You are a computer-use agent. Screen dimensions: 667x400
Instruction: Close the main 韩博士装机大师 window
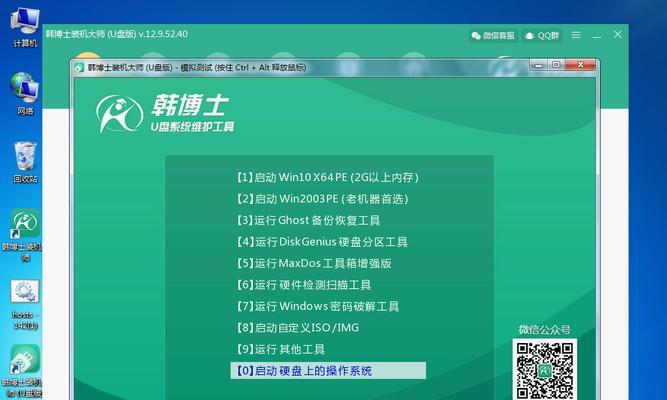pos(618,34)
